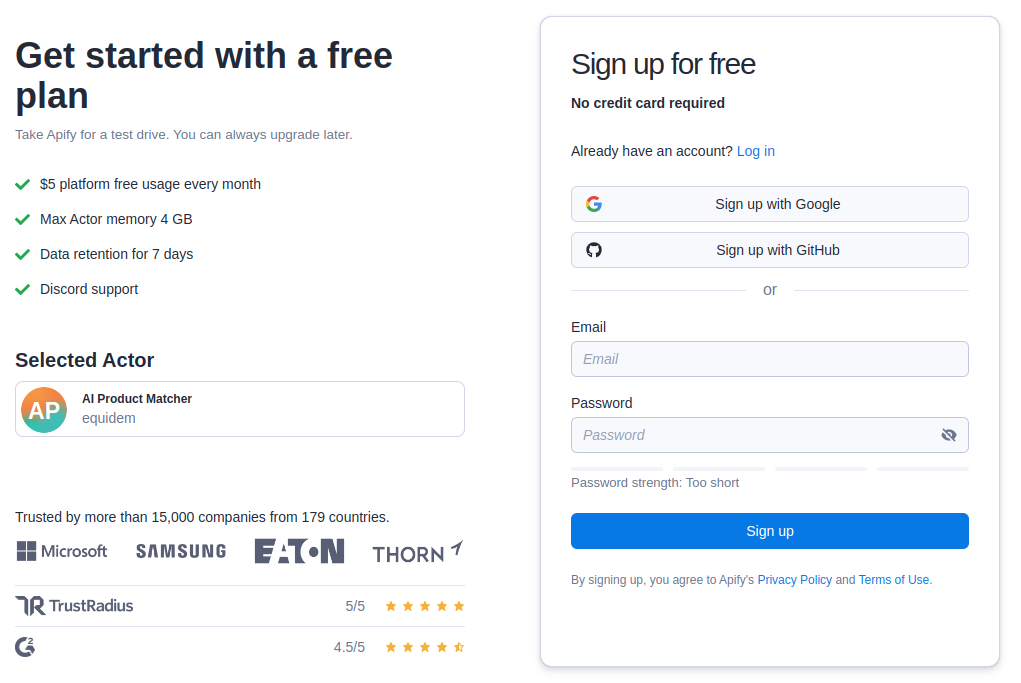
Task: Toggle password visibility with the eye icon
Action: 948,435
